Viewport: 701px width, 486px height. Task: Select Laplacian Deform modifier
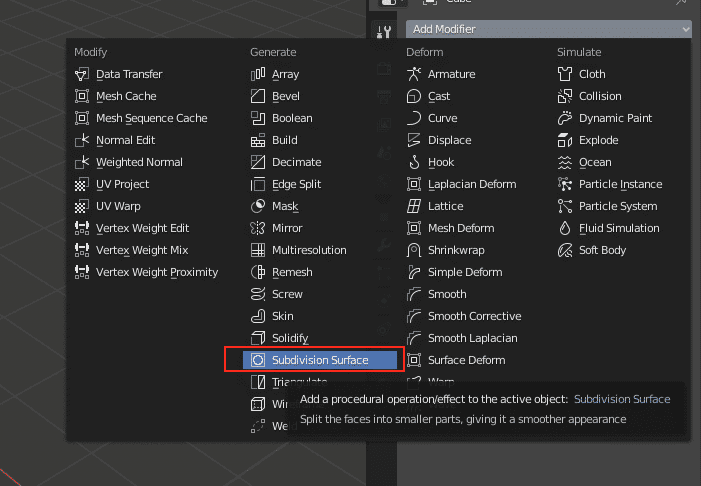point(461,184)
